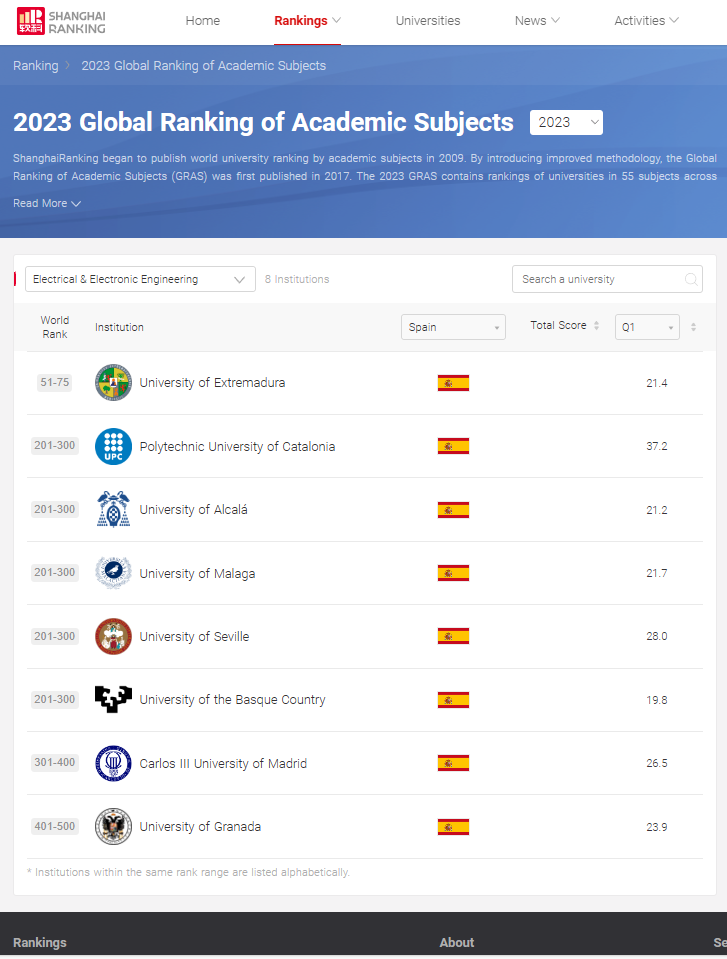Click Spain flag in Polytechnic University of Catalonia row
Viewport: 727px width, 959px height.
tap(453, 446)
